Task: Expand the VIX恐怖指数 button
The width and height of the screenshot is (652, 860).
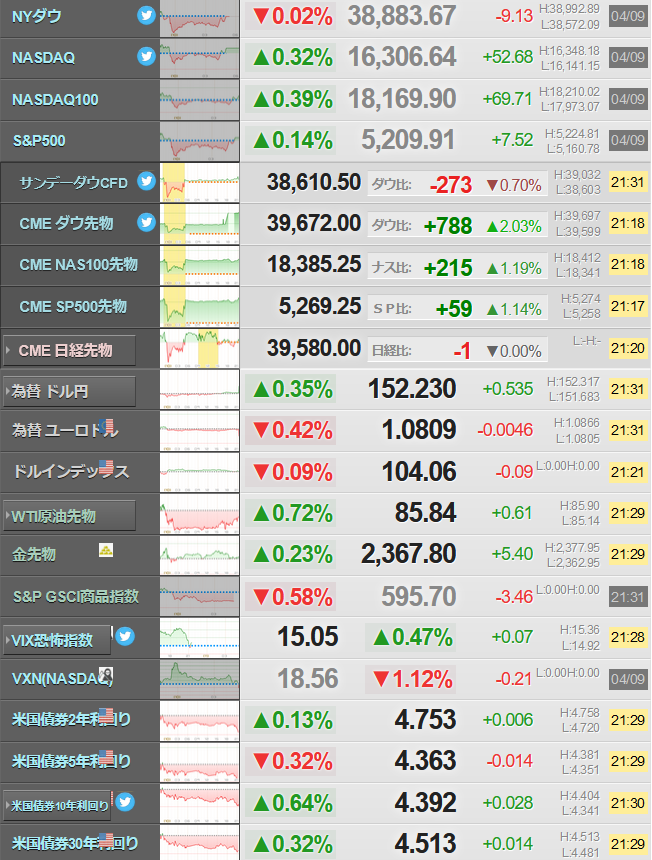Action: click(57, 640)
